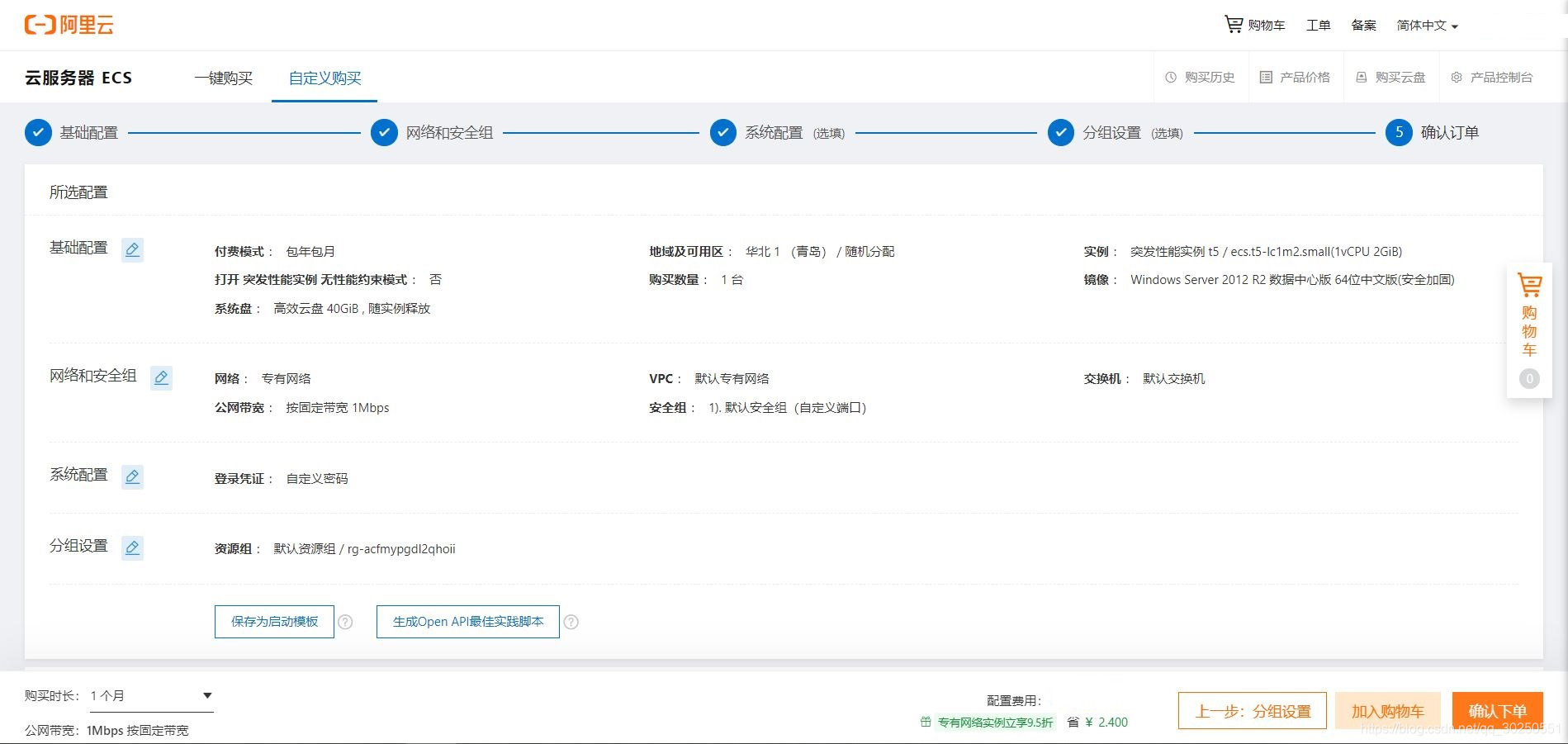Click the 按固定带宽 1Mbps bandwidth value
Viewport: 1568px width, 744px height.
tap(337, 408)
